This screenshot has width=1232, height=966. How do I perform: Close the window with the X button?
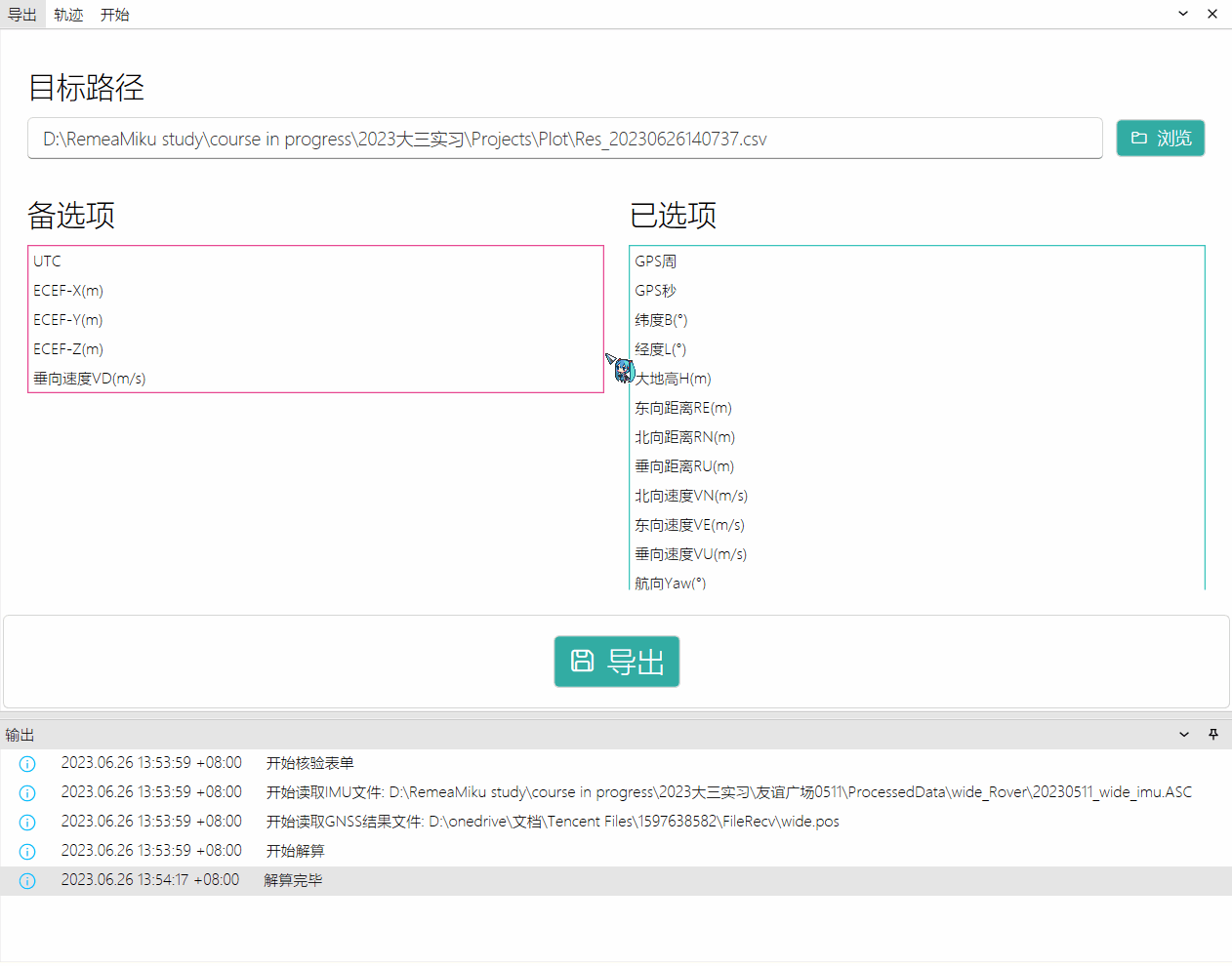tap(1212, 14)
